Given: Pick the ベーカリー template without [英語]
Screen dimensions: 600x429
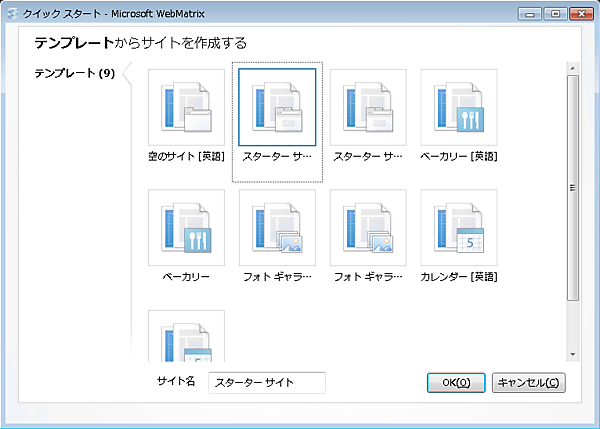Looking at the screenshot, I should (186, 228).
